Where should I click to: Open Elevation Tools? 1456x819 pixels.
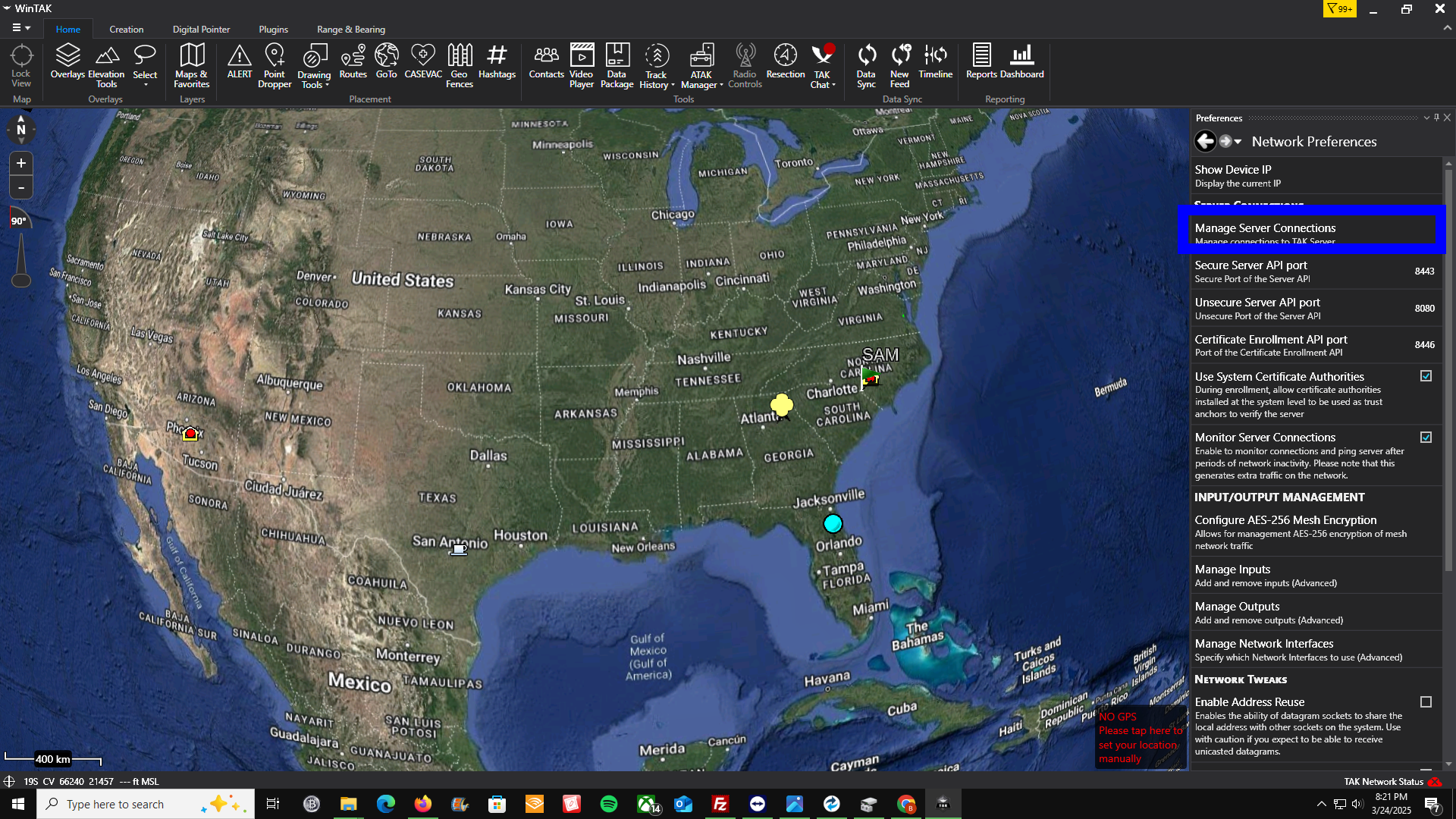tap(106, 66)
